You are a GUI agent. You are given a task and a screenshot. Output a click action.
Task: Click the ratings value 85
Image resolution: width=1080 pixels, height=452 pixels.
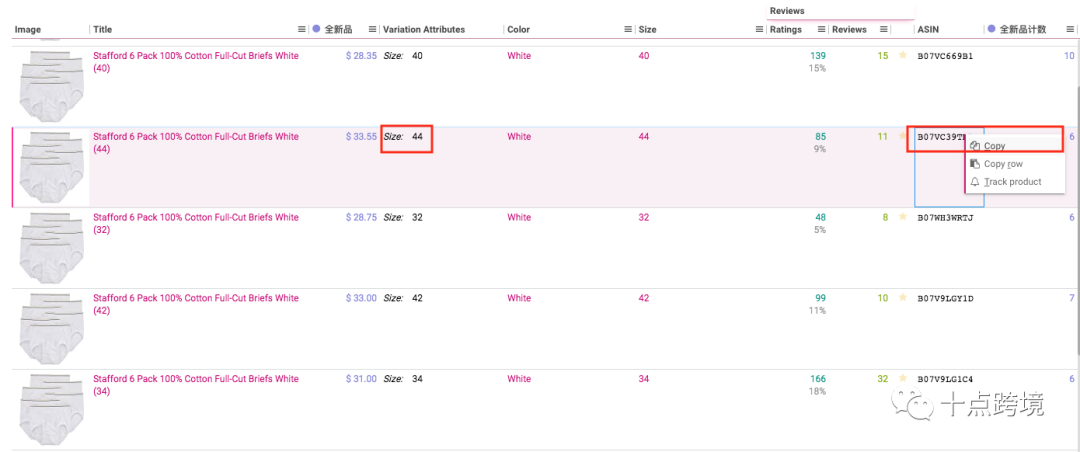pos(820,136)
